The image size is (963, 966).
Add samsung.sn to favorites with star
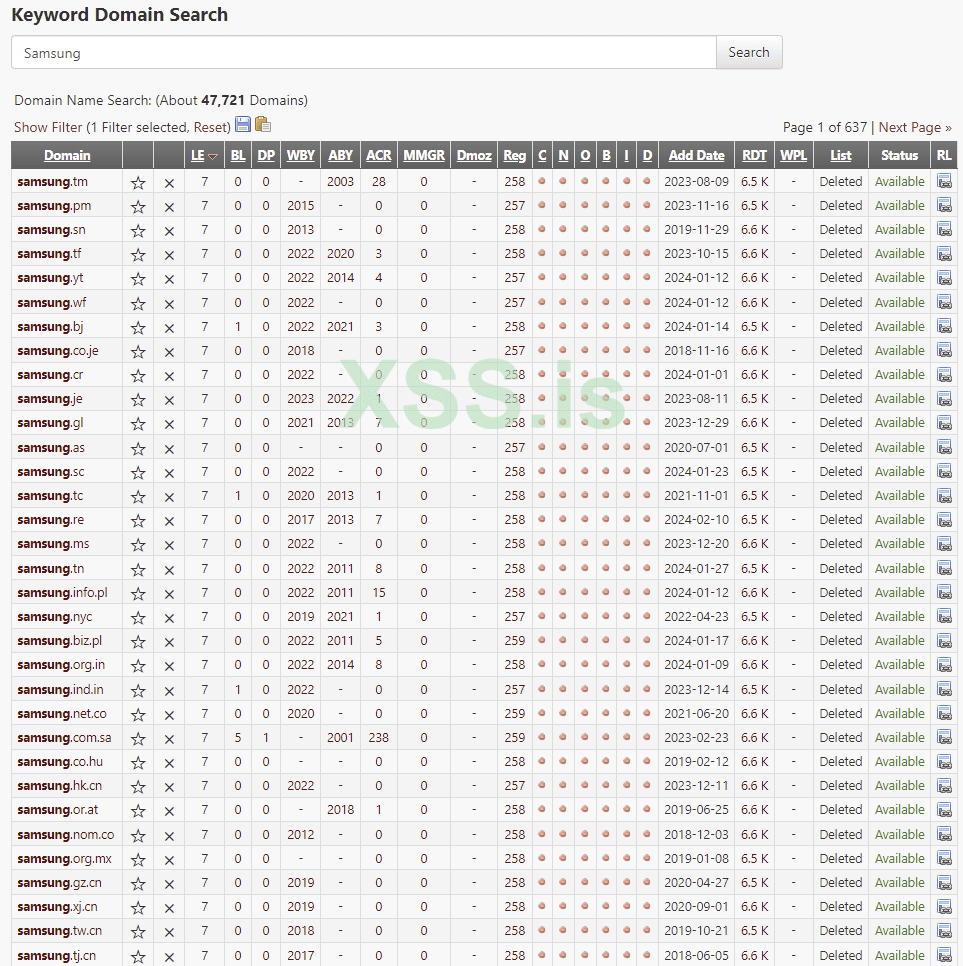[x=138, y=231]
